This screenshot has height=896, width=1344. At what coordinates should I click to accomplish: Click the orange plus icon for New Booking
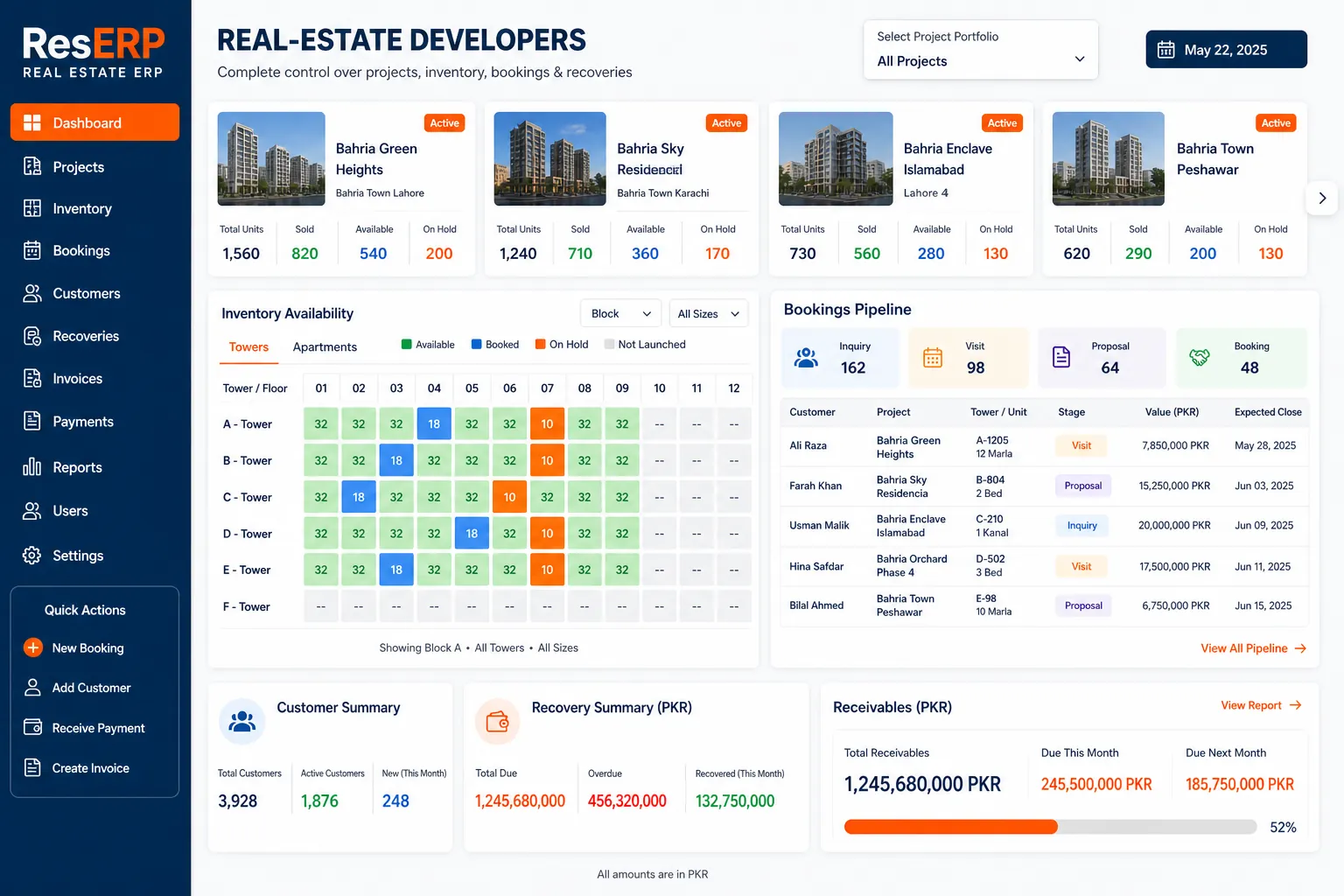(x=32, y=647)
